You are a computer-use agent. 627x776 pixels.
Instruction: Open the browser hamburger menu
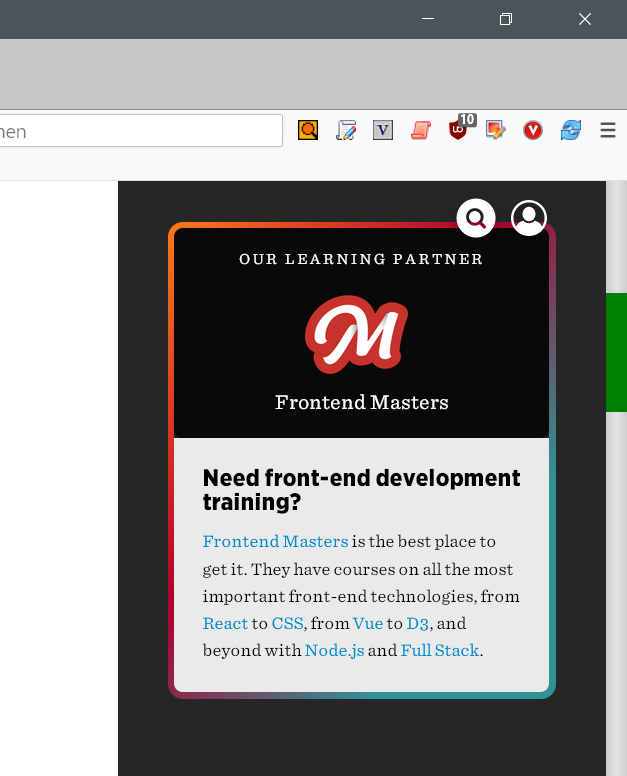[x=608, y=130]
